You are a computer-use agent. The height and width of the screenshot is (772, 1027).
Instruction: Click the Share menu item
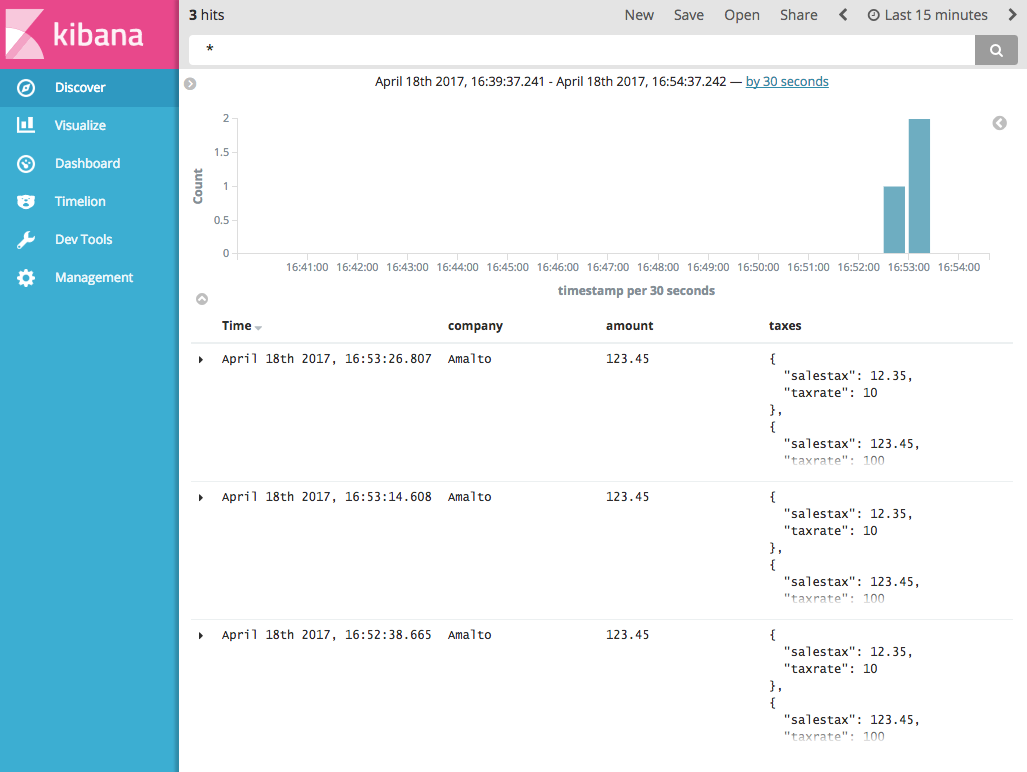[798, 14]
